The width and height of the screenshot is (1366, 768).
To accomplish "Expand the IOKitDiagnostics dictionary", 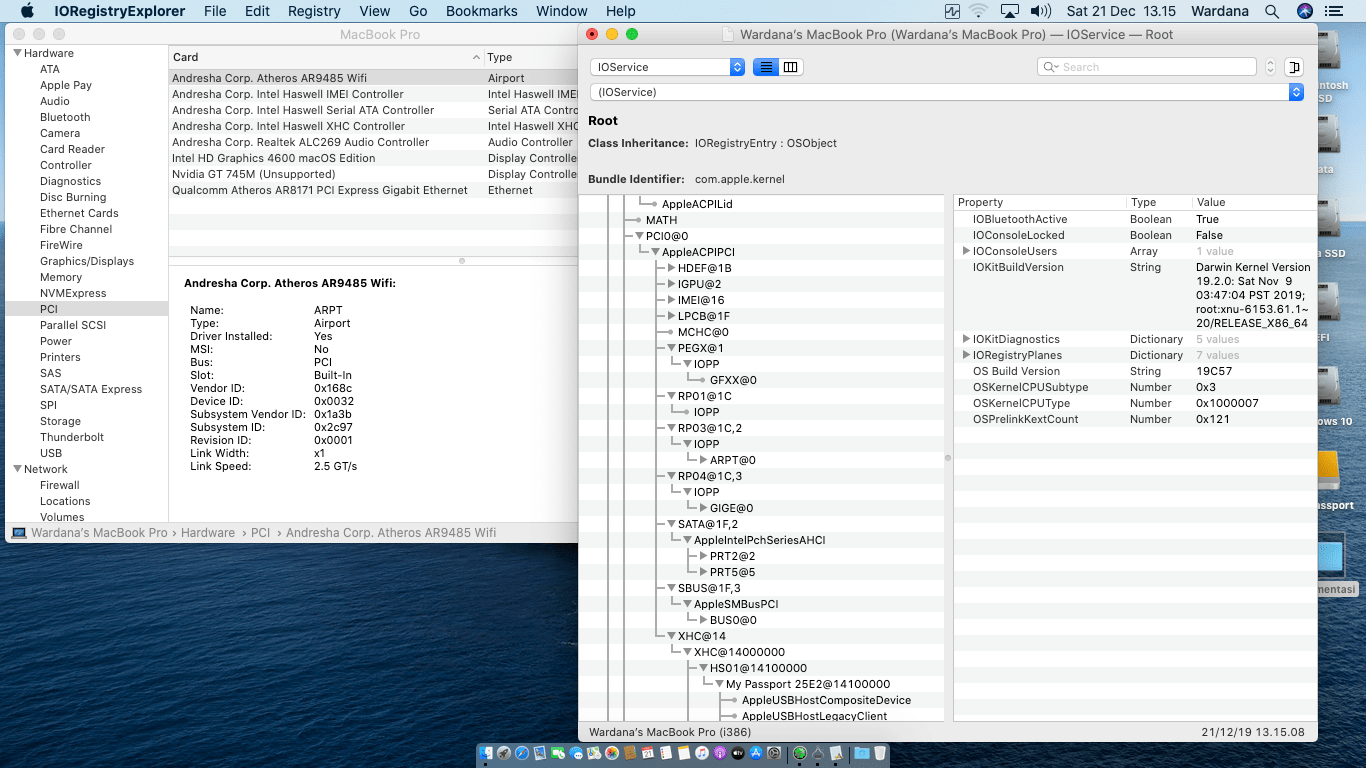I will (966, 339).
